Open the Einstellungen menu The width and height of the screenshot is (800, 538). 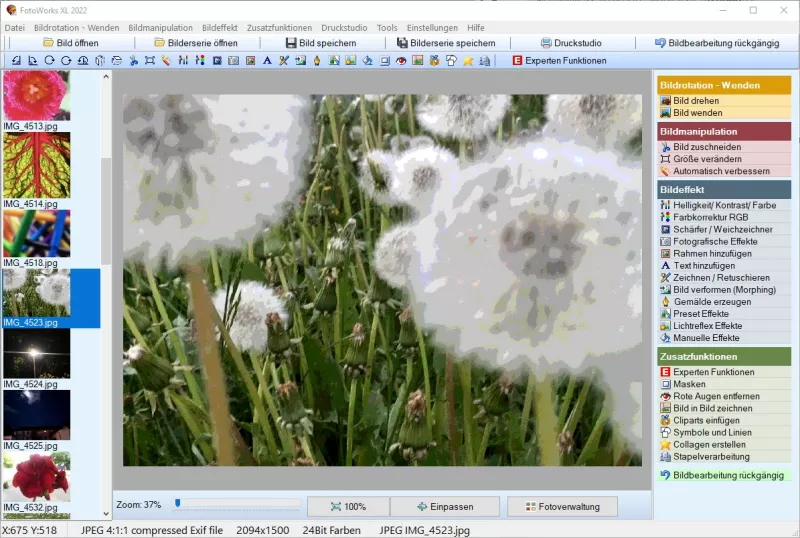coord(432,28)
